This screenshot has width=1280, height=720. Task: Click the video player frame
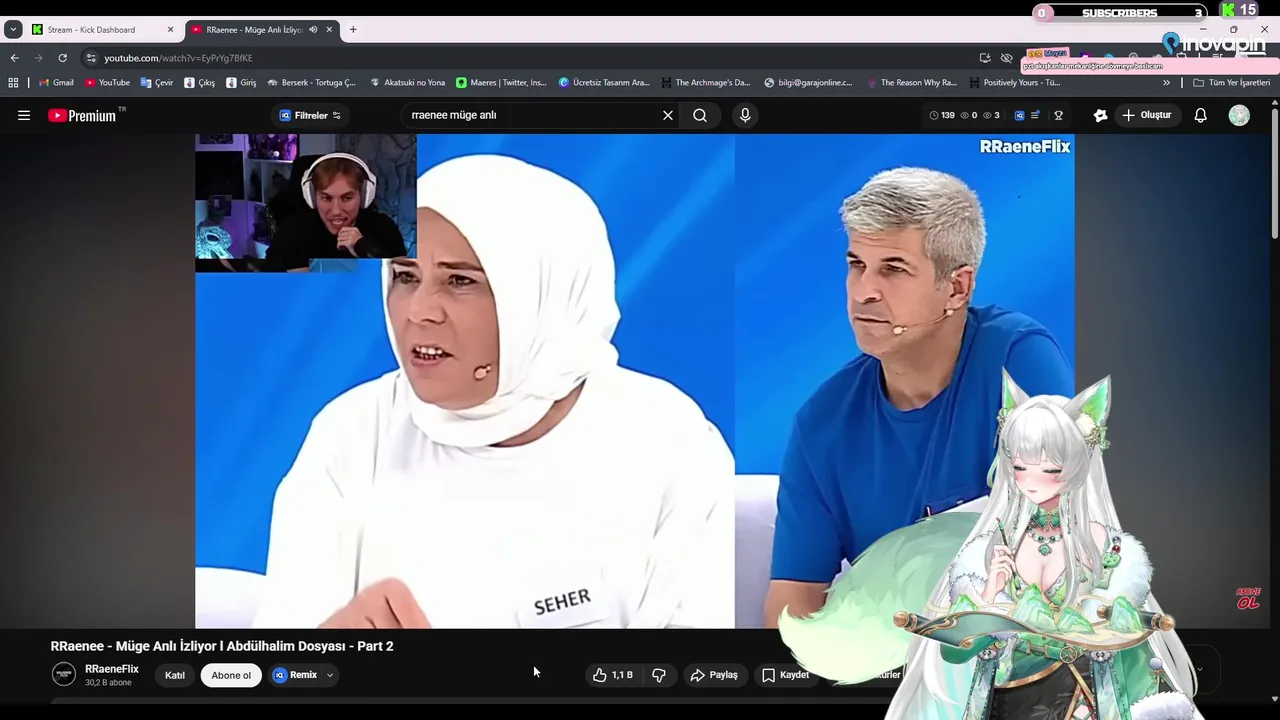[x=634, y=381]
